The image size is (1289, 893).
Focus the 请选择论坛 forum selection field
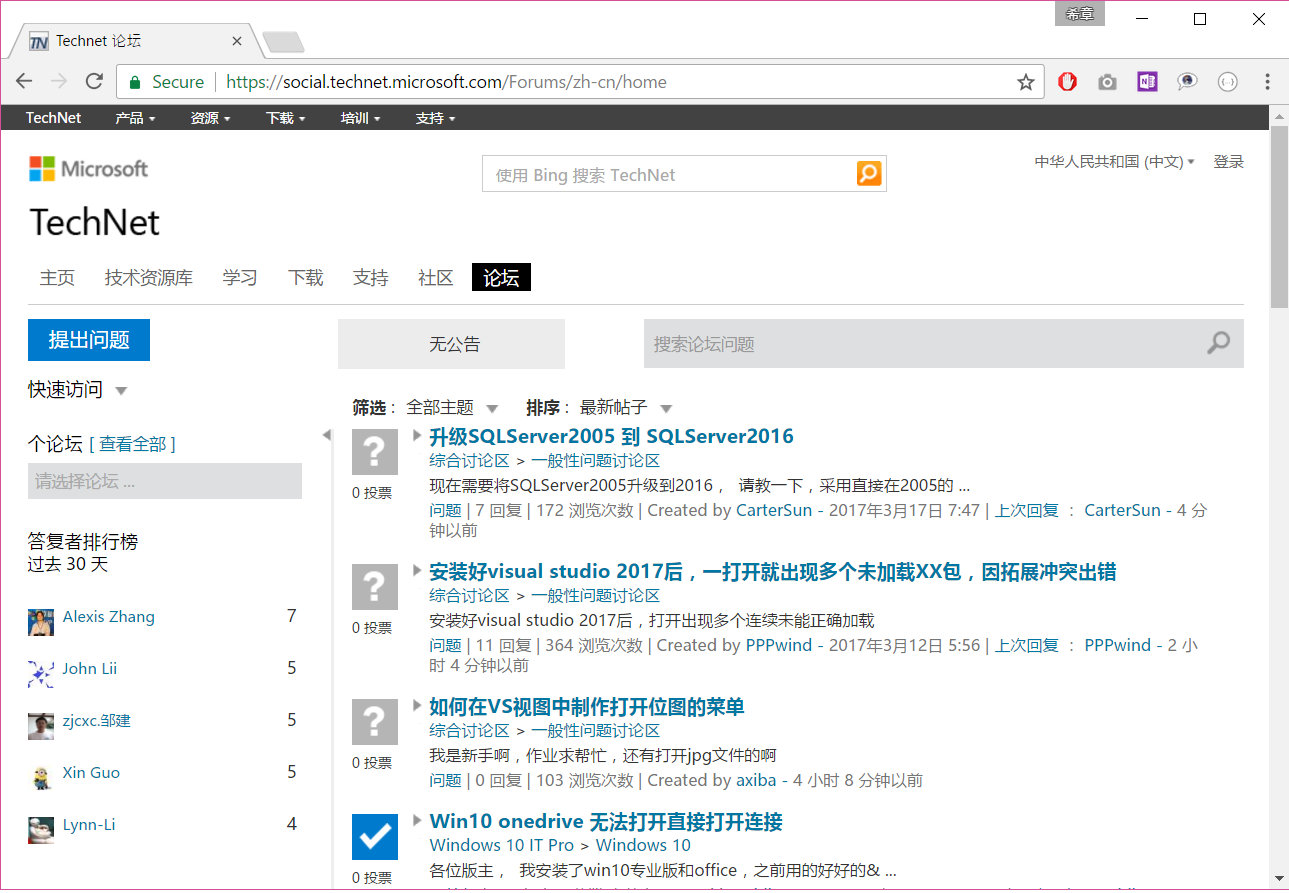pos(165,481)
